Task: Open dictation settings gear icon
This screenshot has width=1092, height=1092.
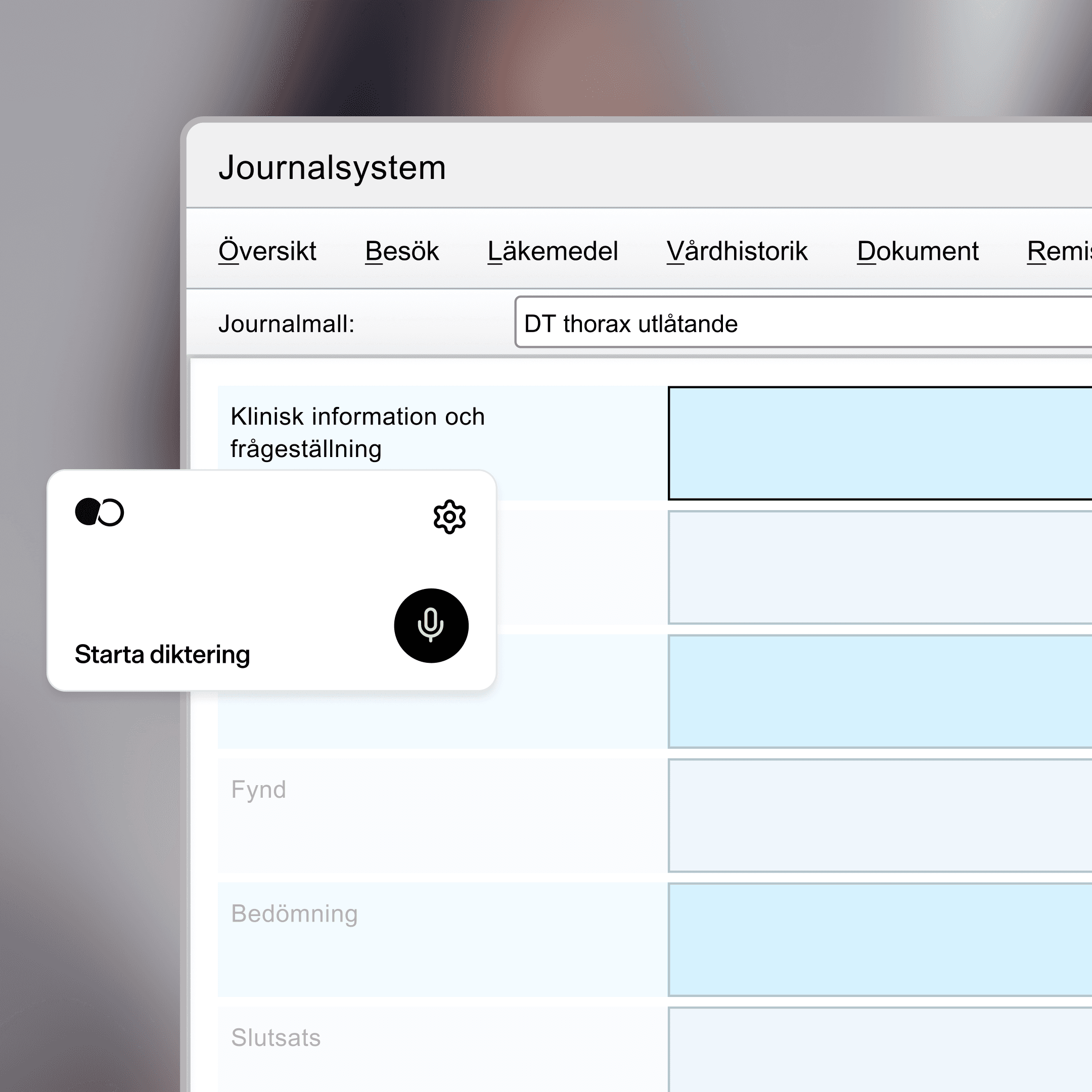Action: point(449,517)
